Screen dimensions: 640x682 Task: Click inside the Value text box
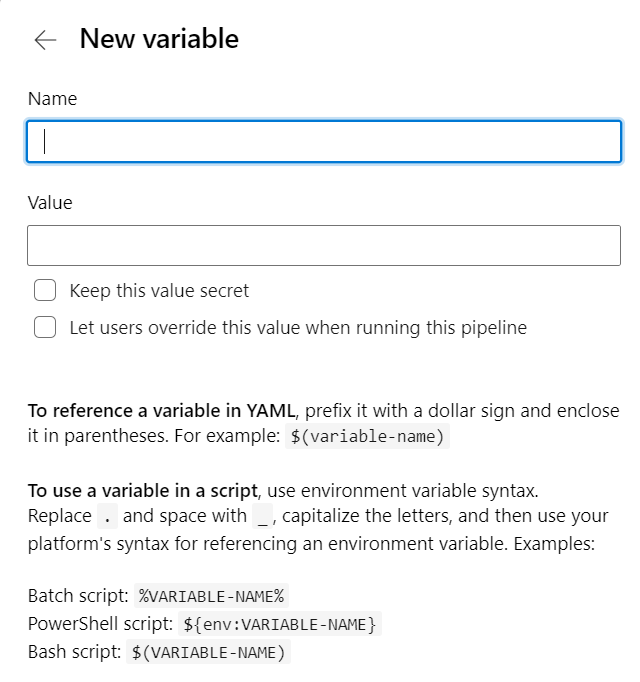coord(324,245)
